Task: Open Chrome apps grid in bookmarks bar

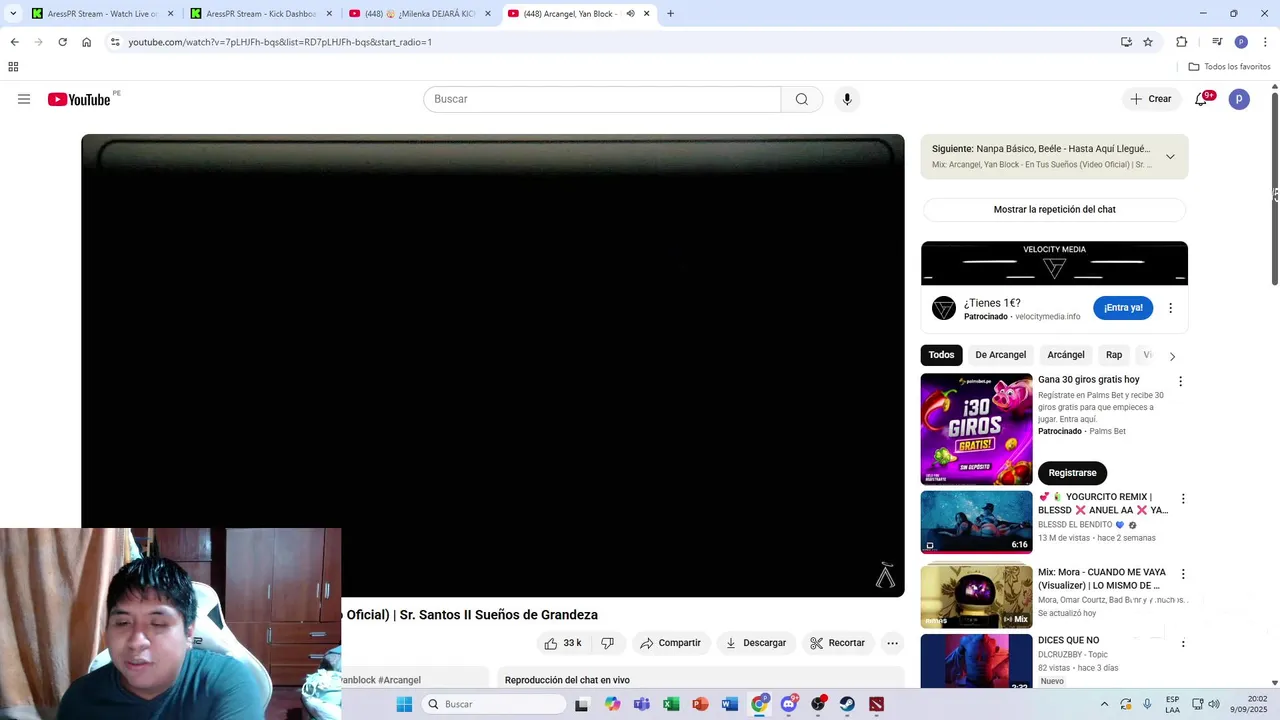Action: [x=13, y=67]
